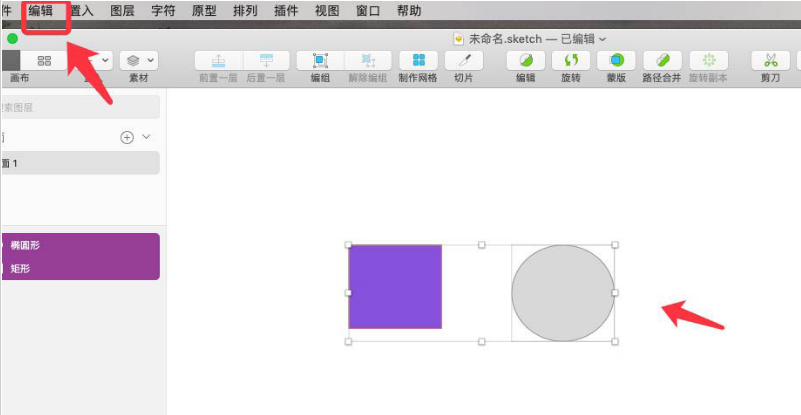Click the 编组 (Group) toolbar icon
The width and height of the screenshot is (801, 415).
(x=320, y=61)
